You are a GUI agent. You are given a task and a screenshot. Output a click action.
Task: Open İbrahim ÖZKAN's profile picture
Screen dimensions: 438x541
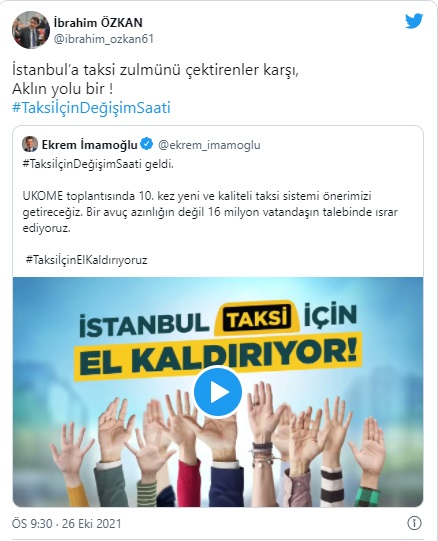(31, 30)
